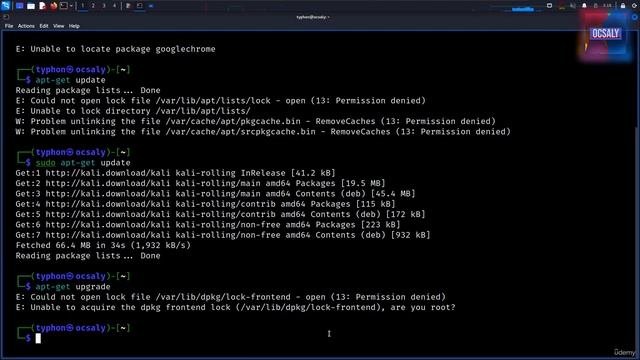Image resolution: width=640 pixels, height=360 pixels.
Task: Switch to workspace 4
Action: point(114,6)
